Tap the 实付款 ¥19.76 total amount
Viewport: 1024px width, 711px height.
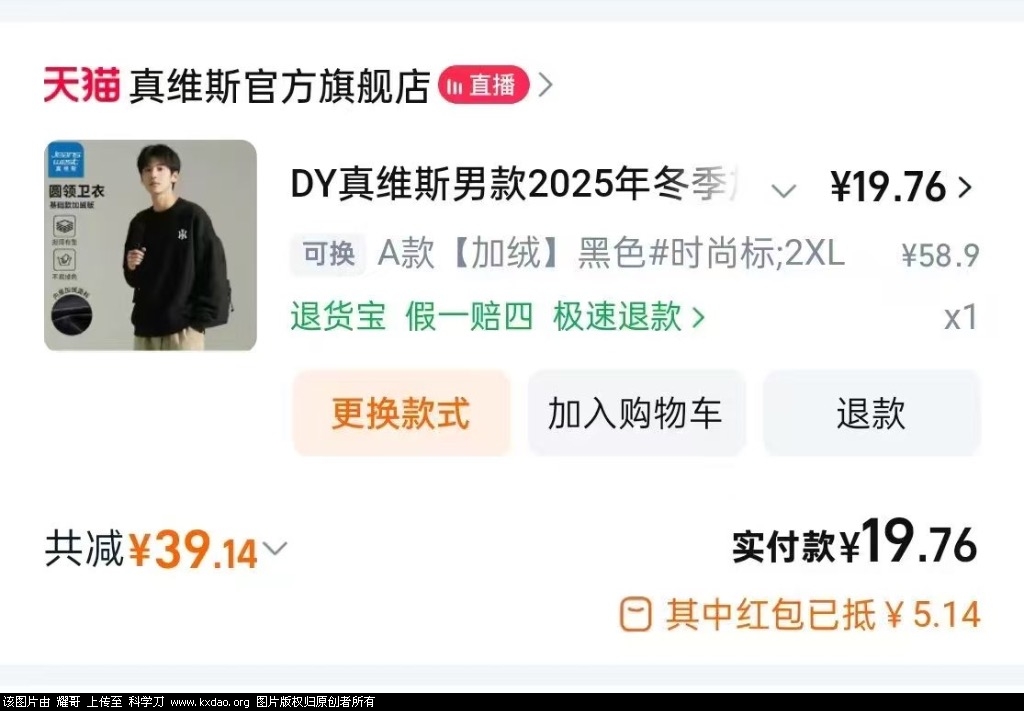(x=854, y=543)
